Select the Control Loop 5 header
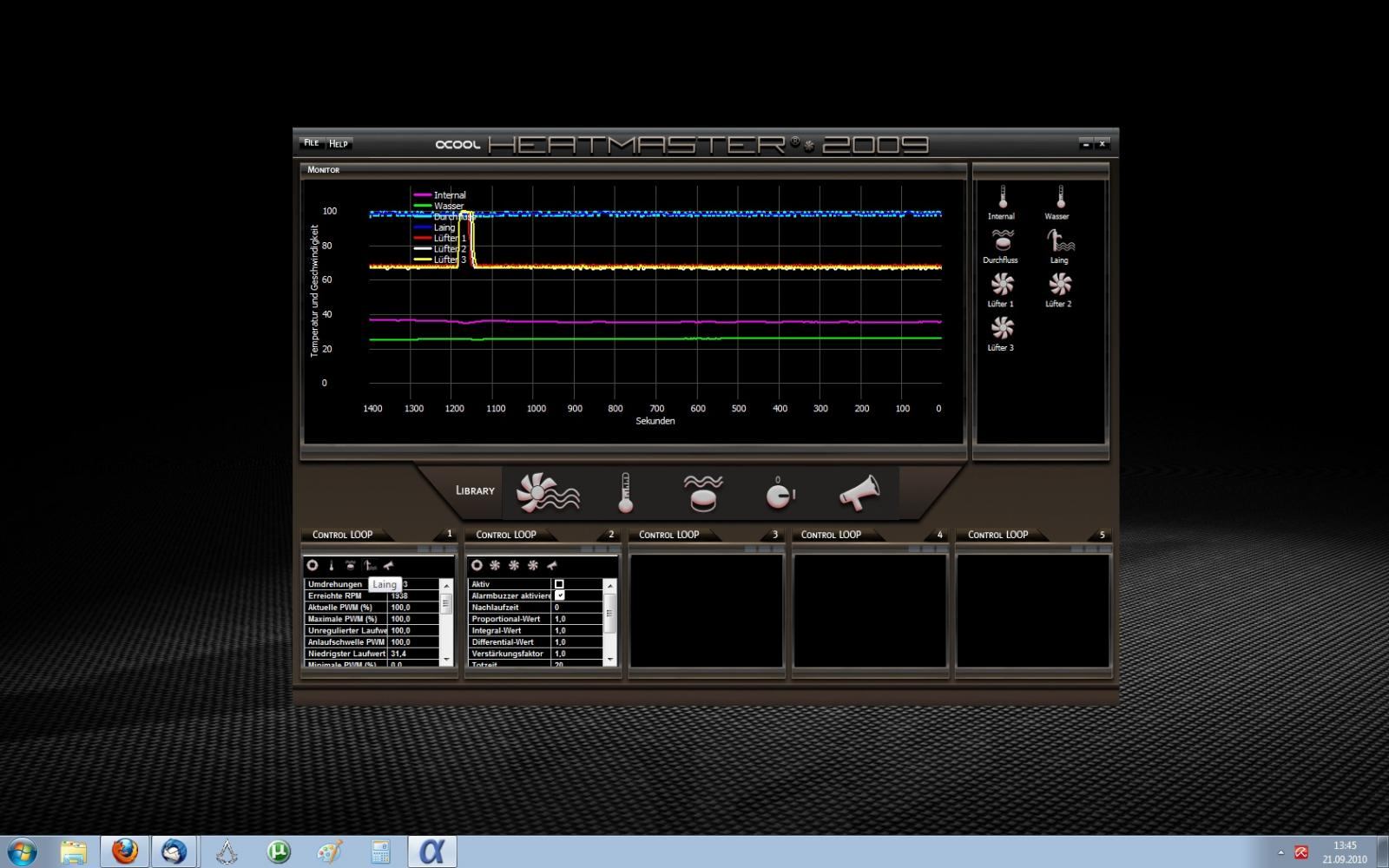 pos(1033,535)
